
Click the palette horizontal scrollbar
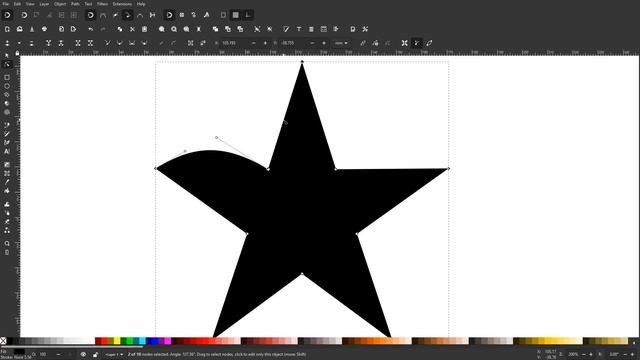pyautogui.click(x=72, y=347)
